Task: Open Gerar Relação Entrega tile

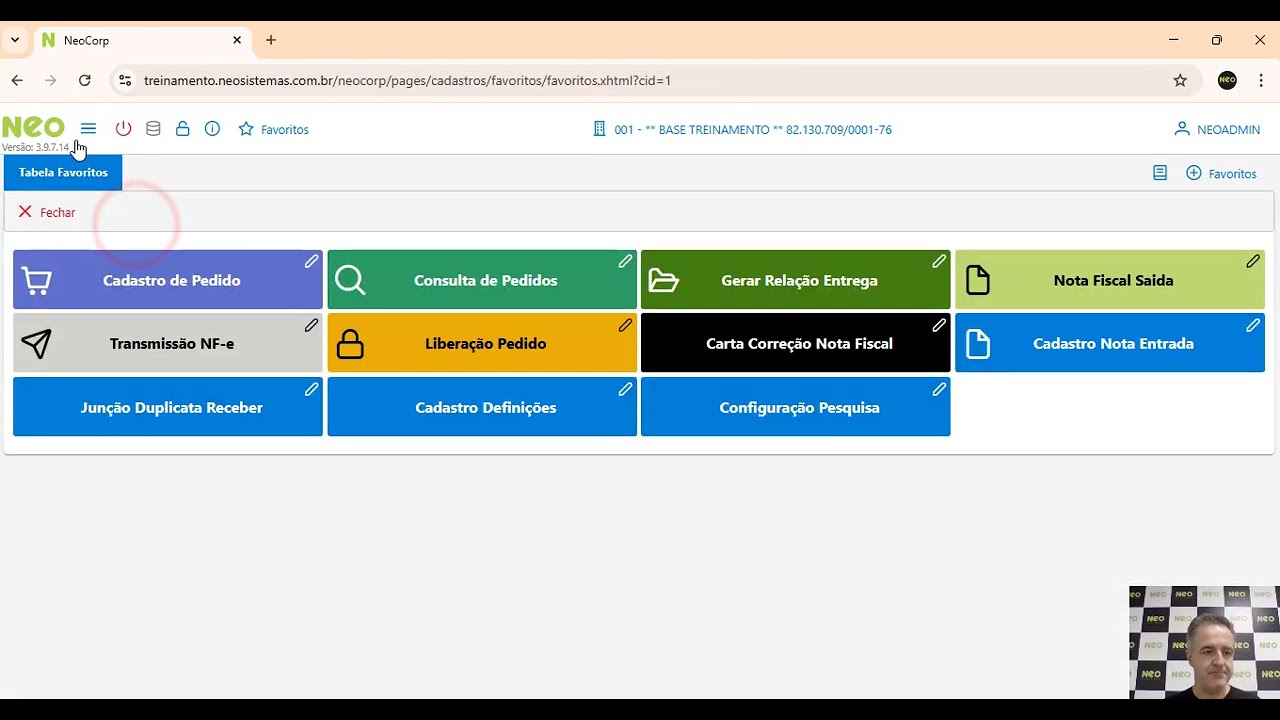Action: pyautogui.click(x=796, y=280)
